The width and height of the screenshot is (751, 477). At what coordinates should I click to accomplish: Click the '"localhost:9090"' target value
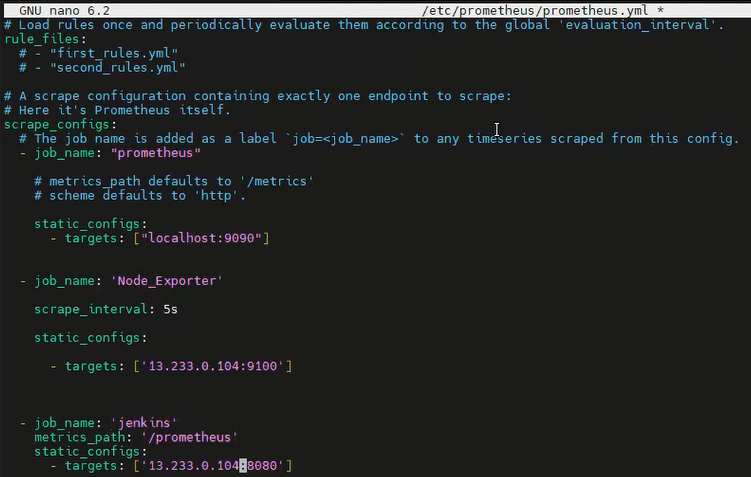pyautogui.click(x=201, y=238)
